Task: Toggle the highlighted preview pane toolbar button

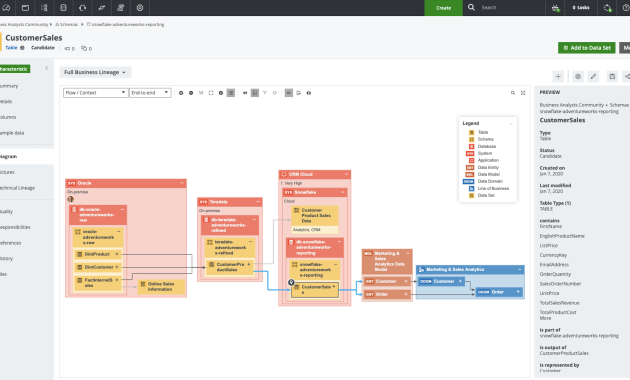Action: click(x=255, y=93)
